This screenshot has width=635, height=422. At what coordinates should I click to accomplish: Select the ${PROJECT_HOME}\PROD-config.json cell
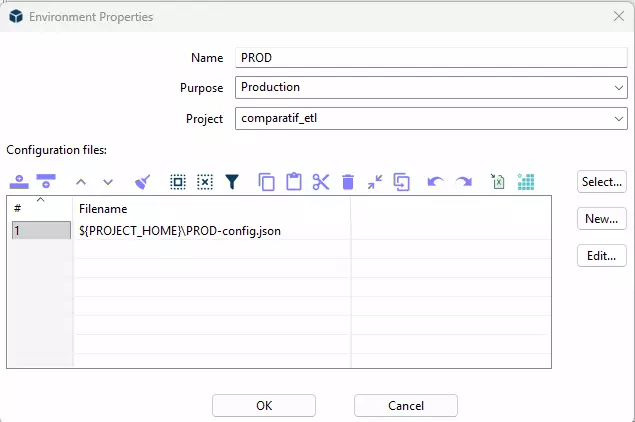click(211, 231)
